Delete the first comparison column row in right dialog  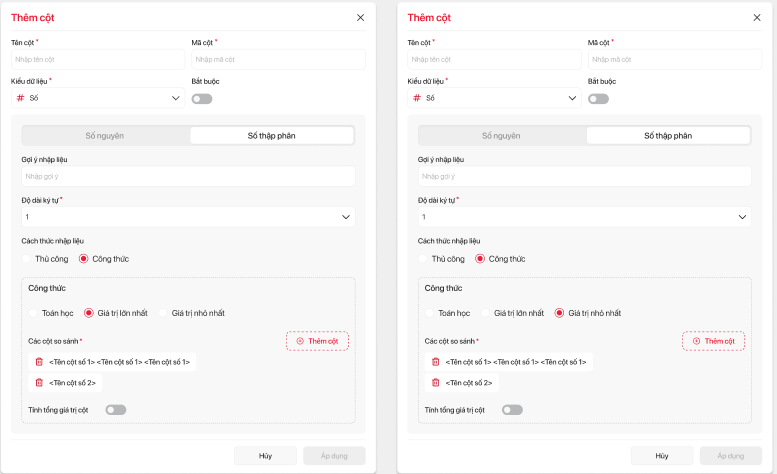click(435, 362)
